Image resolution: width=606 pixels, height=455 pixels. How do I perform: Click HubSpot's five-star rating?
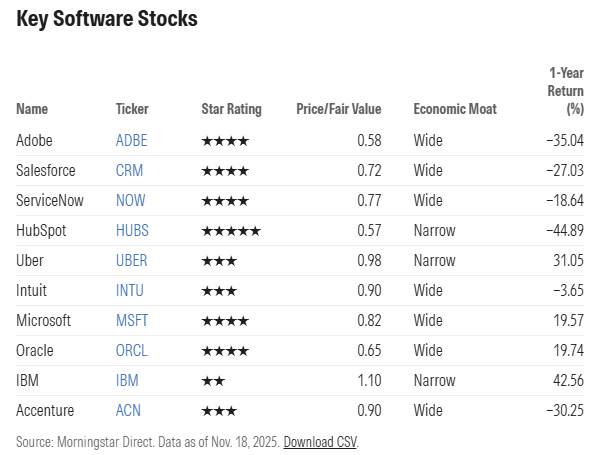click(231, 231)
